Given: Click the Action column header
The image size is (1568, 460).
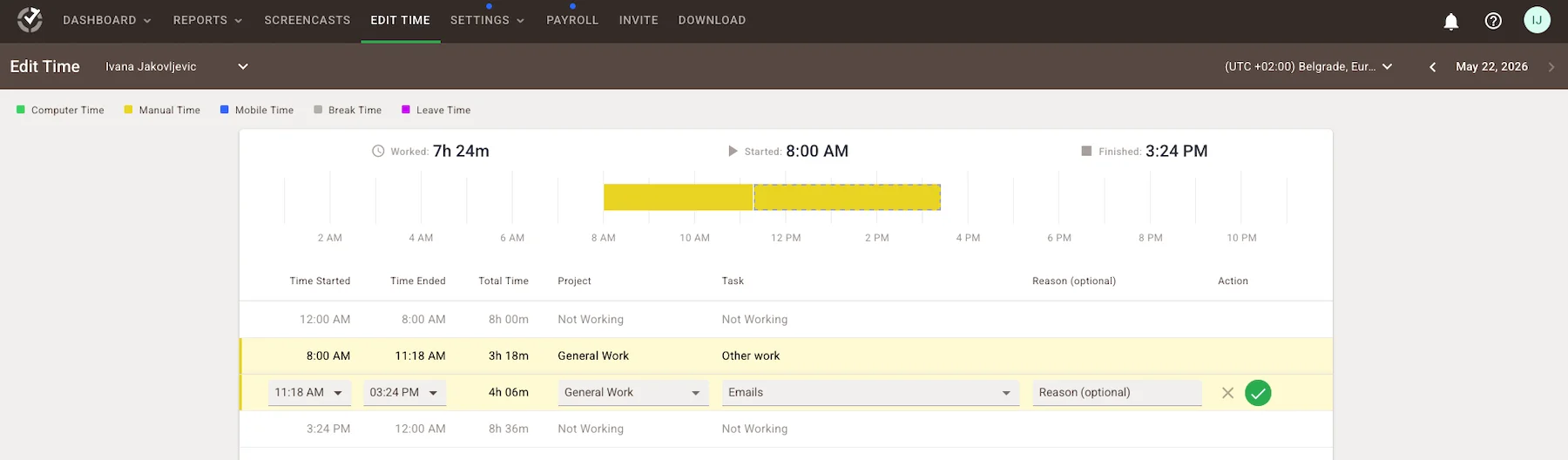Looking at the screenshot, I should click(x=1233, y=281).
